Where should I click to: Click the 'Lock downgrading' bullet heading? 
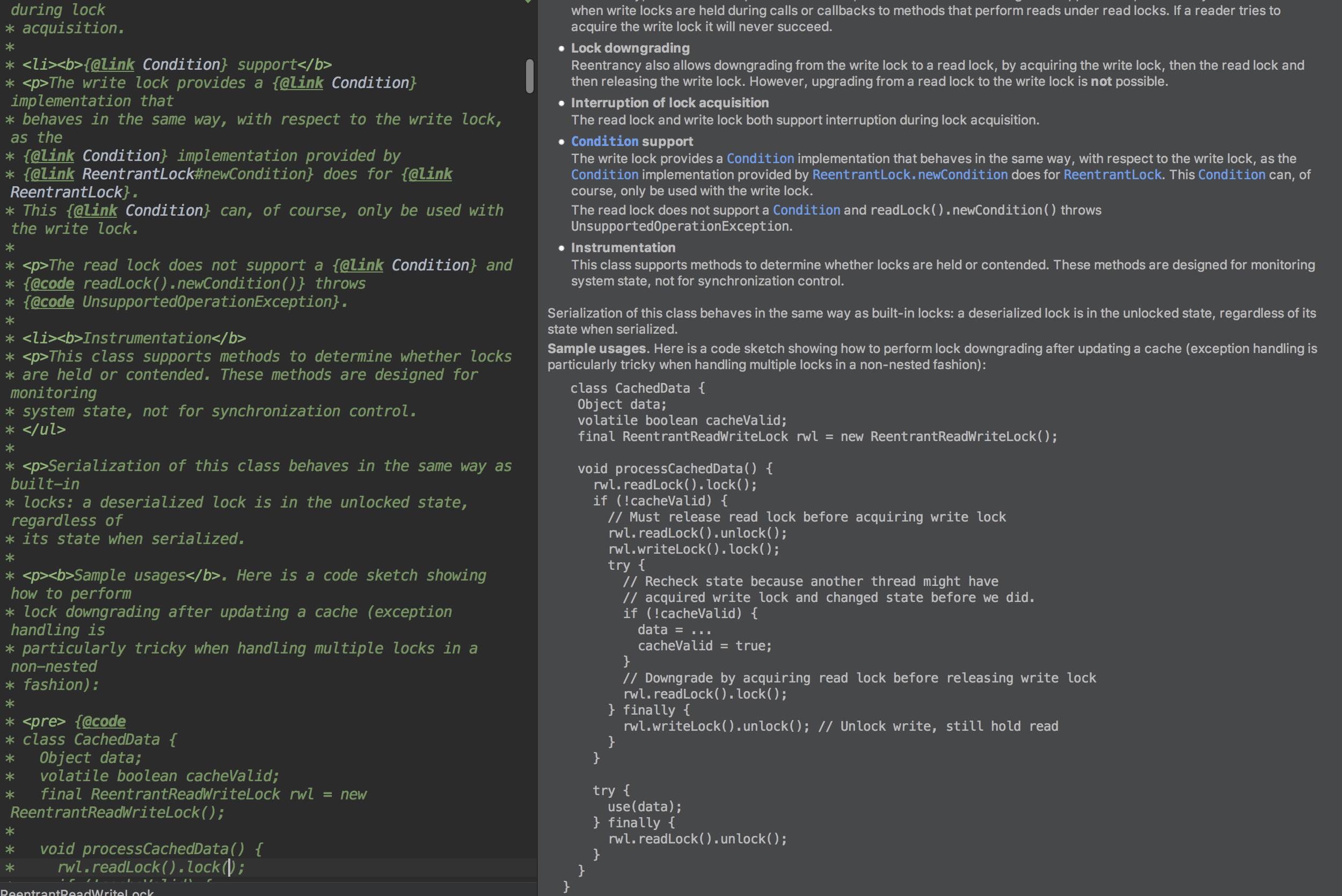[630, 48]
